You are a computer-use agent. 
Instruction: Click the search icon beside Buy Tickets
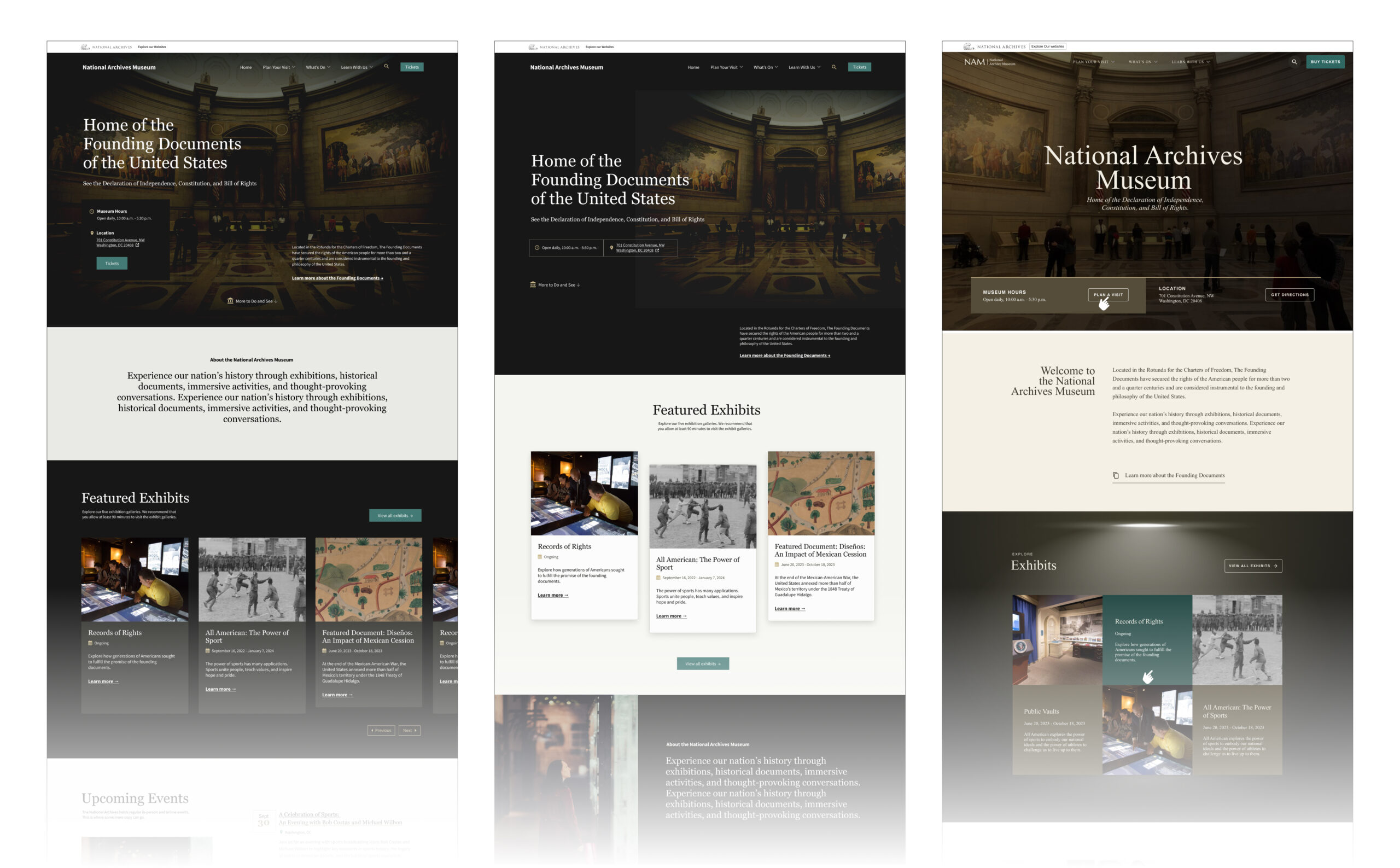[x=1294, y=61]
